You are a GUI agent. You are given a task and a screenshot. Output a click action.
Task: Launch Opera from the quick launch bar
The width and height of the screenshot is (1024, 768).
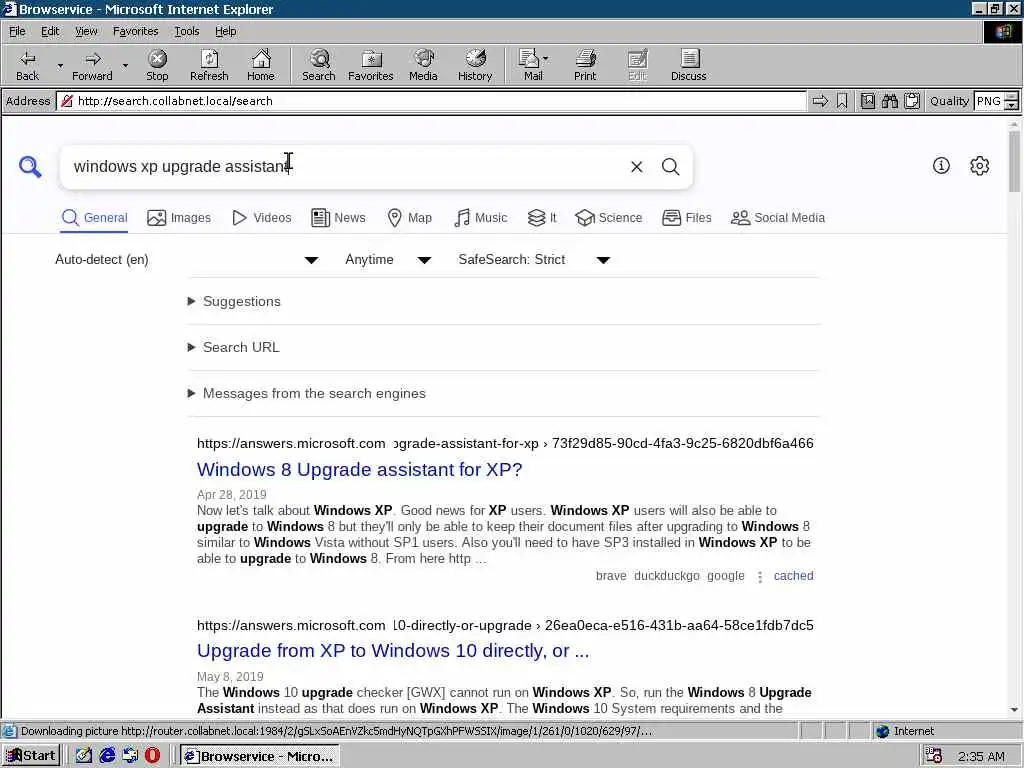(153, 756)
